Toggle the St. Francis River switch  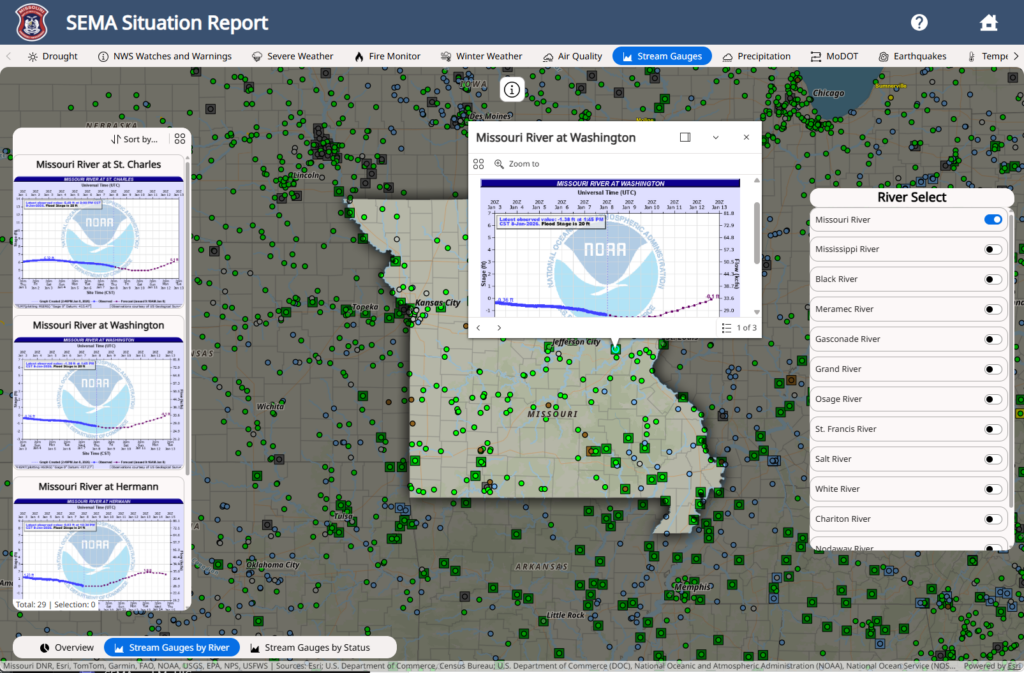click(x=993, y=430)
